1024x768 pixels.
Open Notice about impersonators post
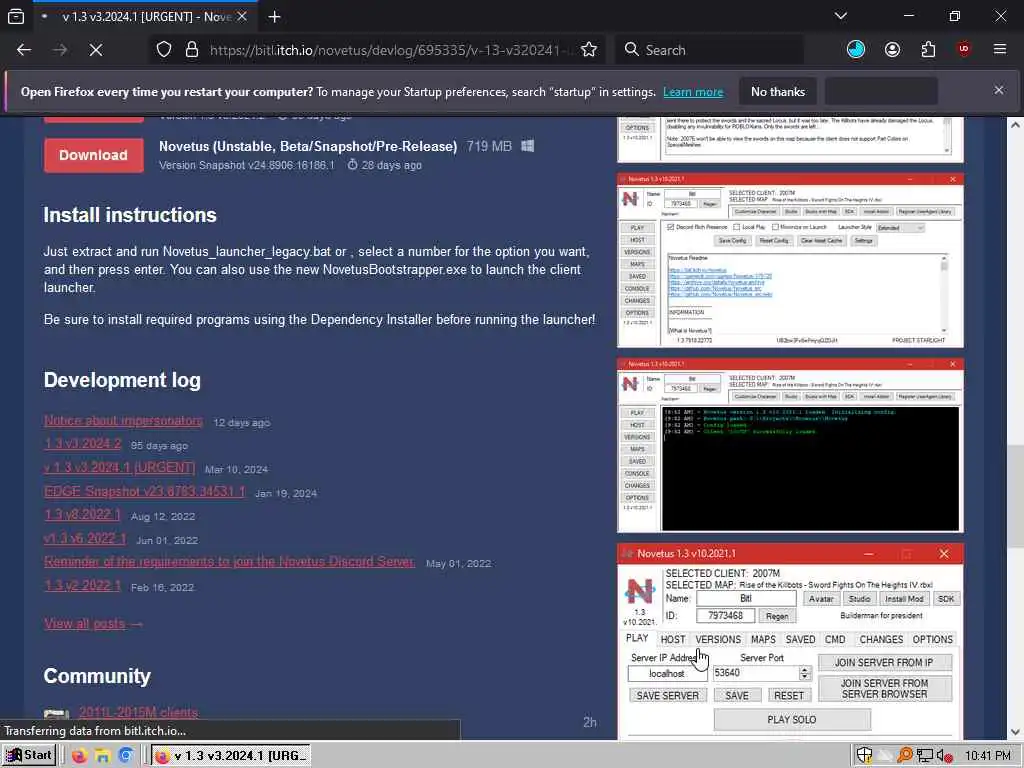123,421
